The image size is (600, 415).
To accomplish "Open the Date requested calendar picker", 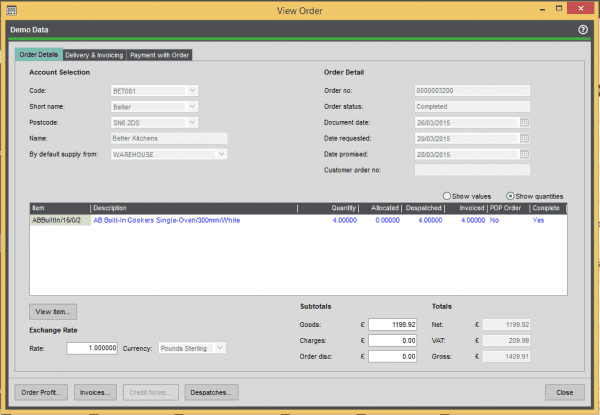I will [x=525, y=138].
